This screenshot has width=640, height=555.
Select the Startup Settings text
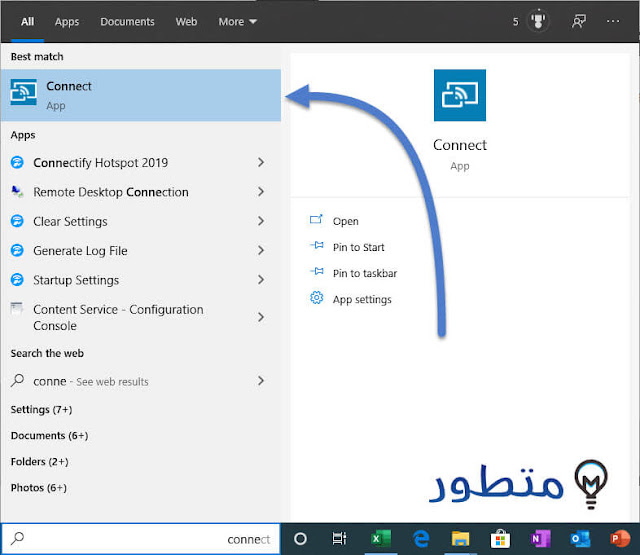coord(76,280)
